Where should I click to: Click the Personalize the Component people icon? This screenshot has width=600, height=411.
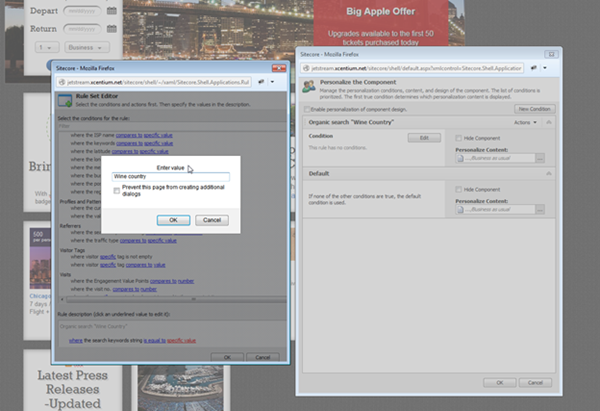click(309, 86)
